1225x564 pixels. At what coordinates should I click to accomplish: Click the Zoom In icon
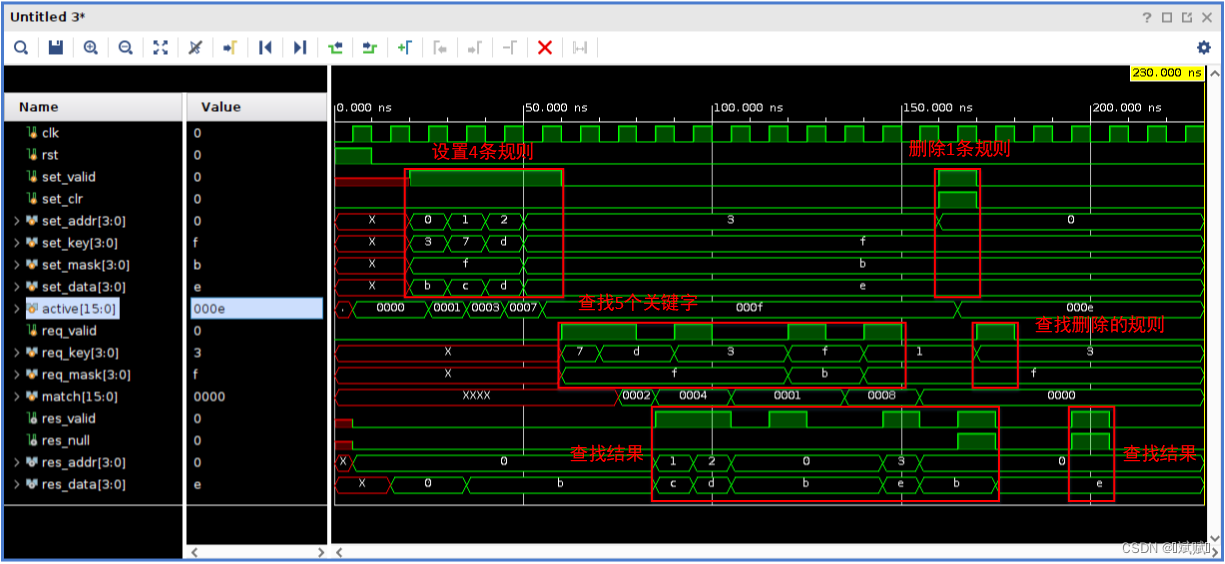click(x=91, y=47)
